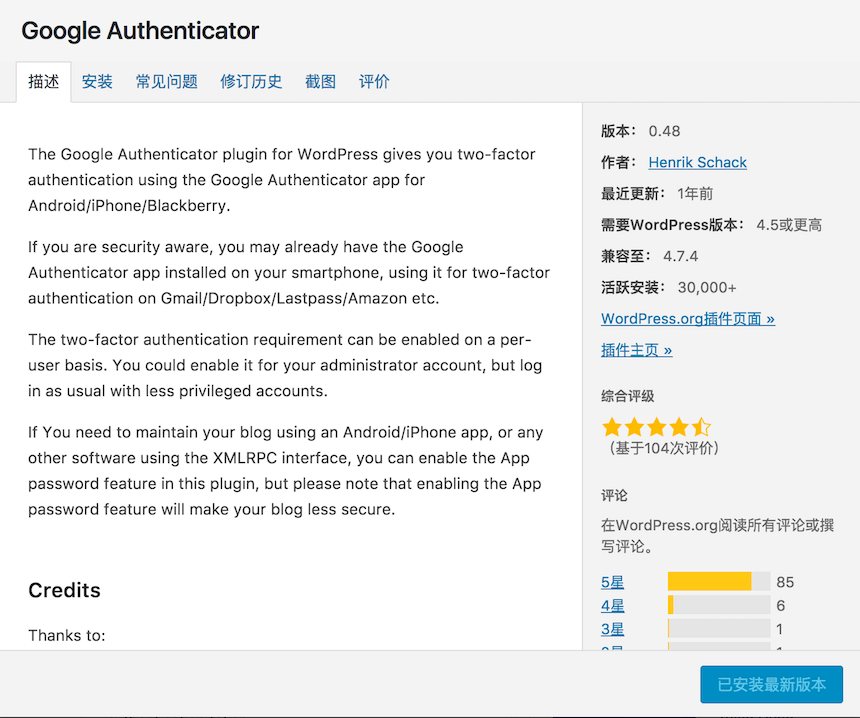Click the star rating icons
This screenshot has width=860, height=718.
click(x=656, y=427)
